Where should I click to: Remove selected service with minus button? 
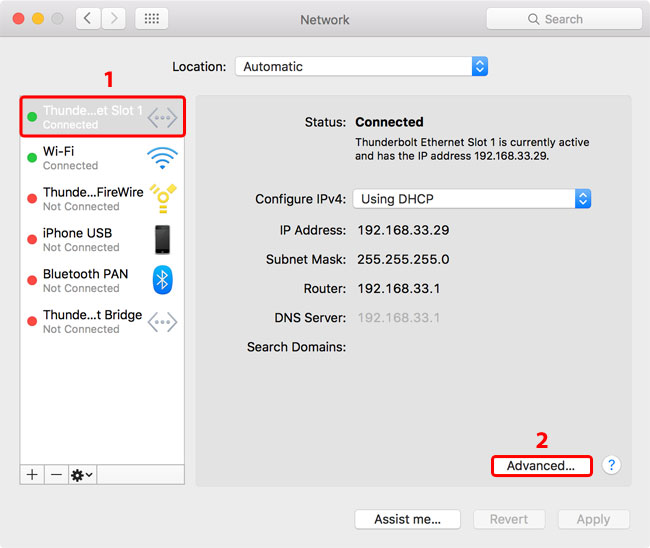click(56, 474)
